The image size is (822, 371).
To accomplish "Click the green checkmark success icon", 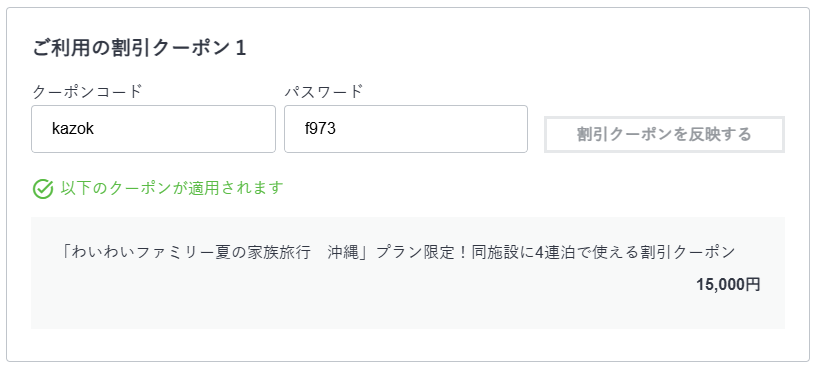I will tap(42, 189).
